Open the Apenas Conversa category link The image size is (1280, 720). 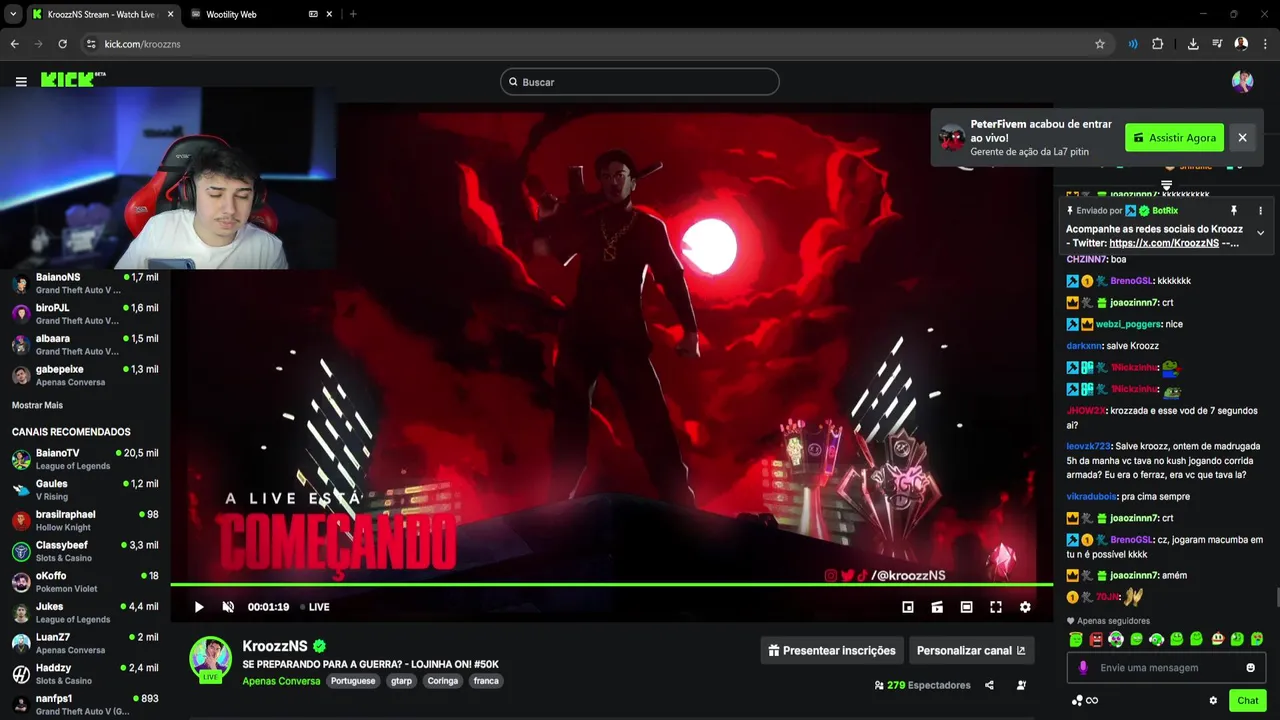pos(281,681)
